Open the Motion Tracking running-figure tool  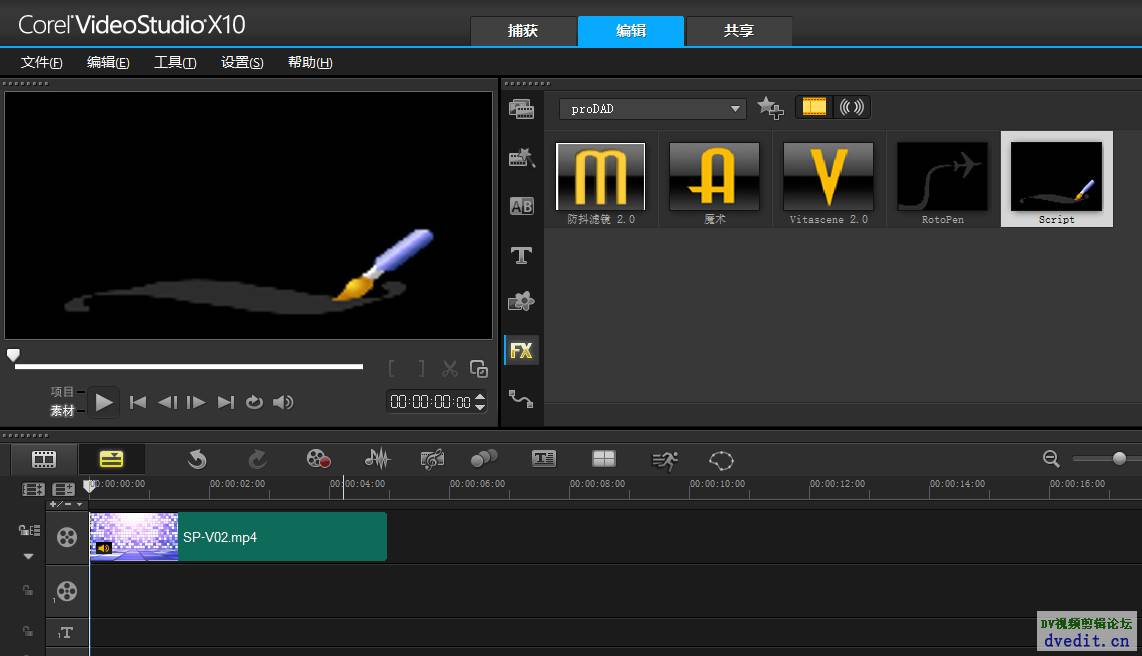(x=664, y=459)
